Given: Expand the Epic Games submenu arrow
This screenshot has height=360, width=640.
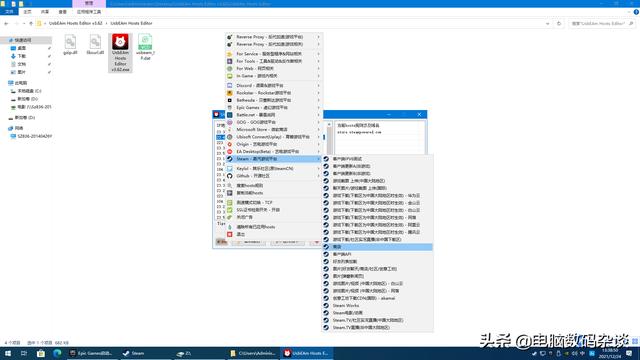Looking at the screenshot, I should click(319, 108).
